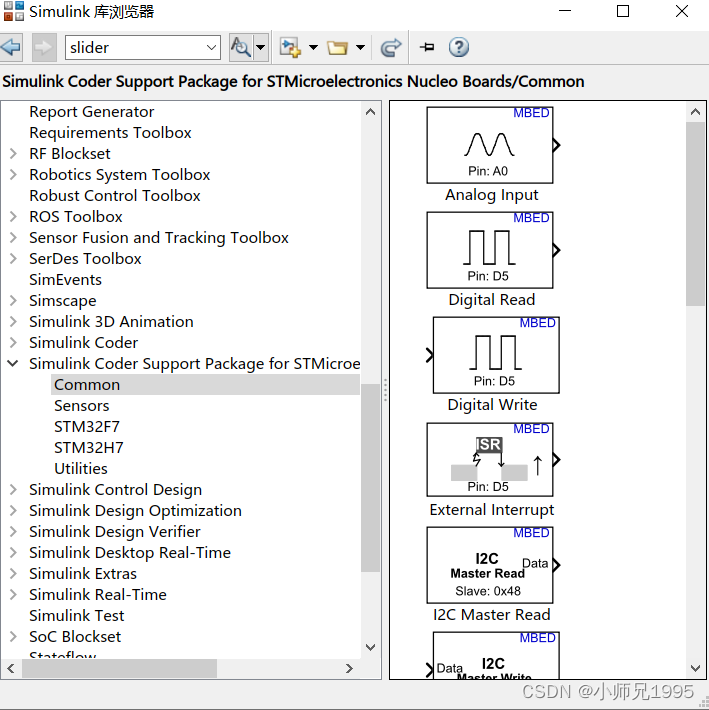Screen dimensions: 709x710
Task: Select the Sensors sublibrary
Action: click(81, 406)
